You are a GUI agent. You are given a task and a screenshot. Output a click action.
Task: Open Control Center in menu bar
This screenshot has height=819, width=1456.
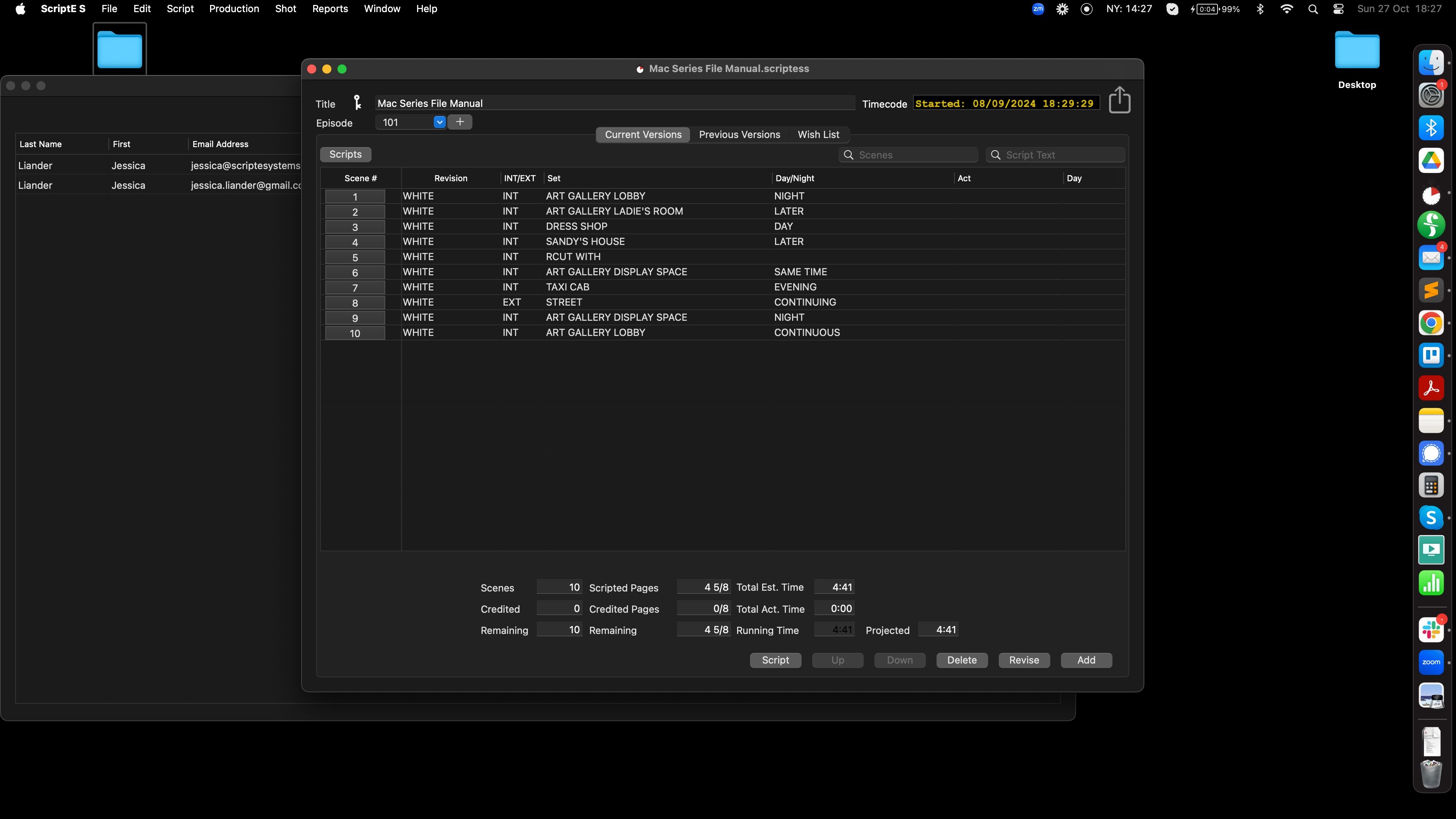(x=1338, y=9)
